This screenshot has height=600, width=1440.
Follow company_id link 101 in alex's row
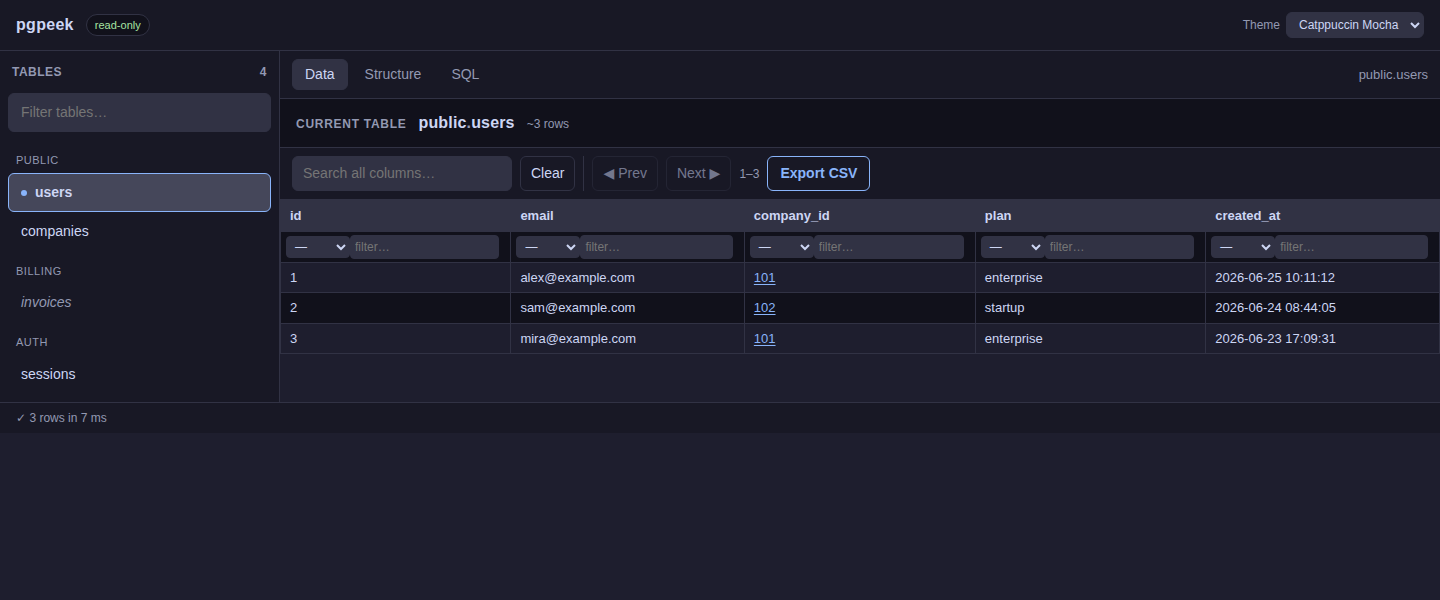[x=764, y=277]
